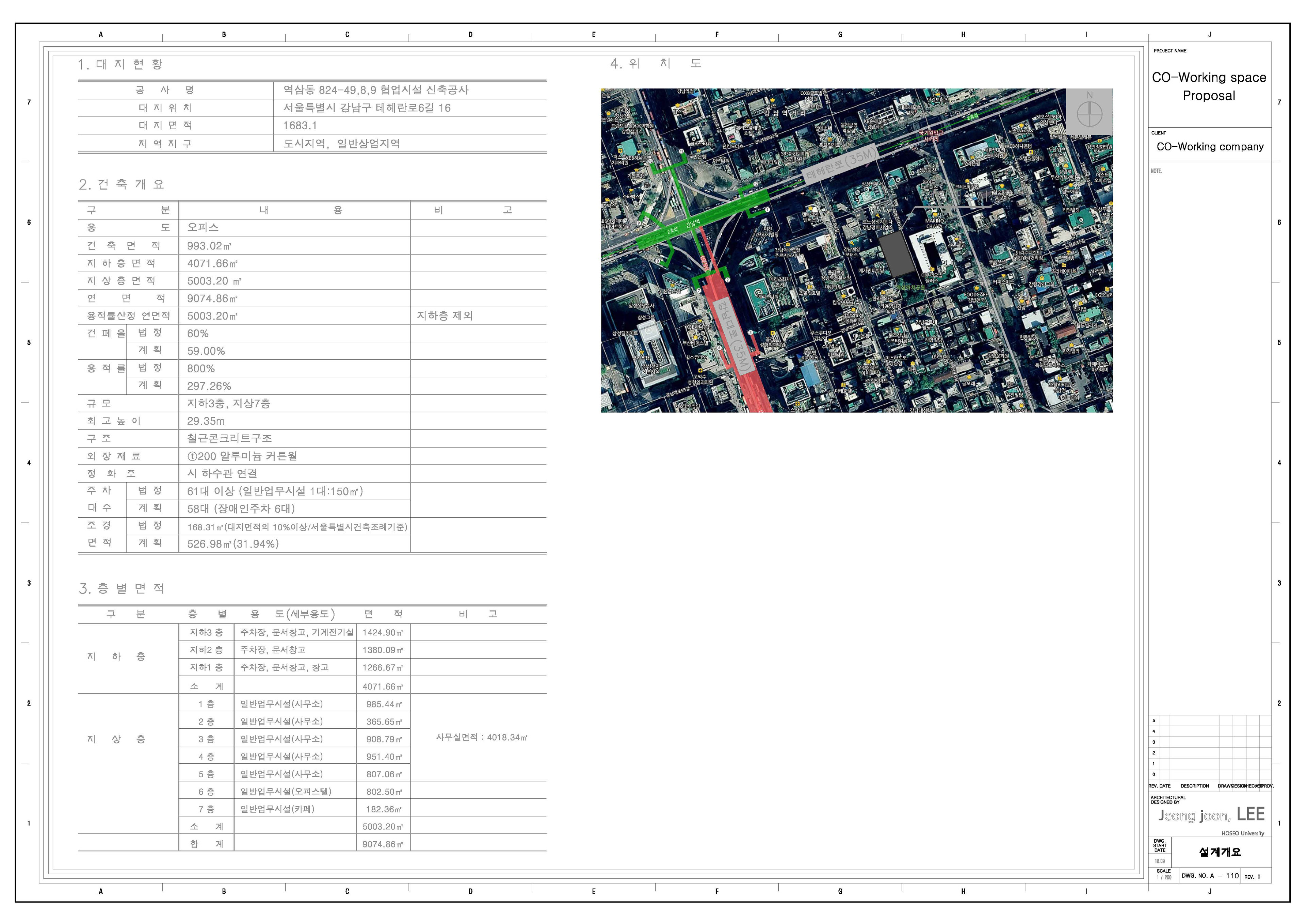Click exit 3 circle marker on map
The image size is (1307, 924).
click(750, 333)
